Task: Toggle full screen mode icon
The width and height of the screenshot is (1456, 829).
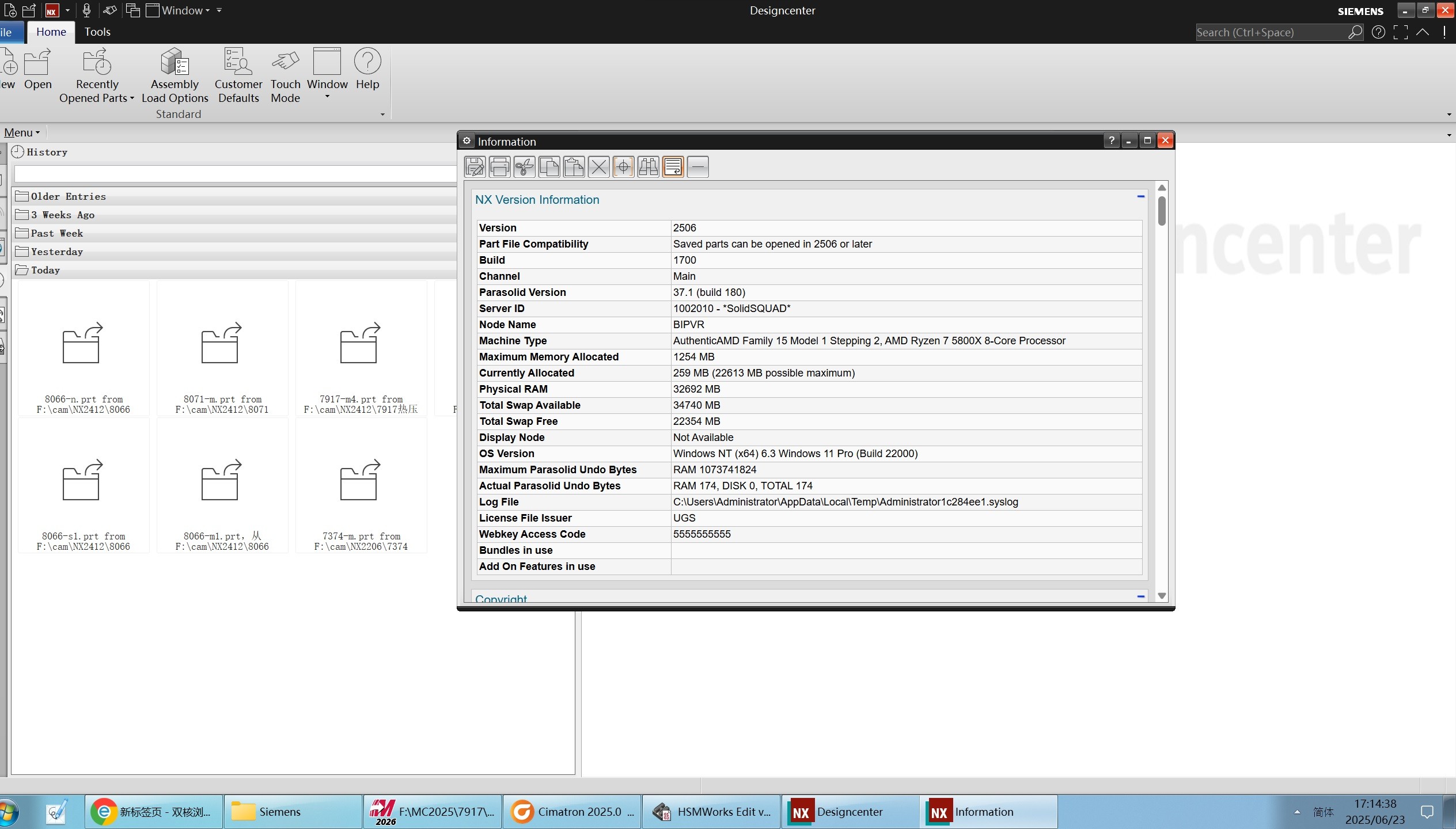Action: (x=1401, y=32)
